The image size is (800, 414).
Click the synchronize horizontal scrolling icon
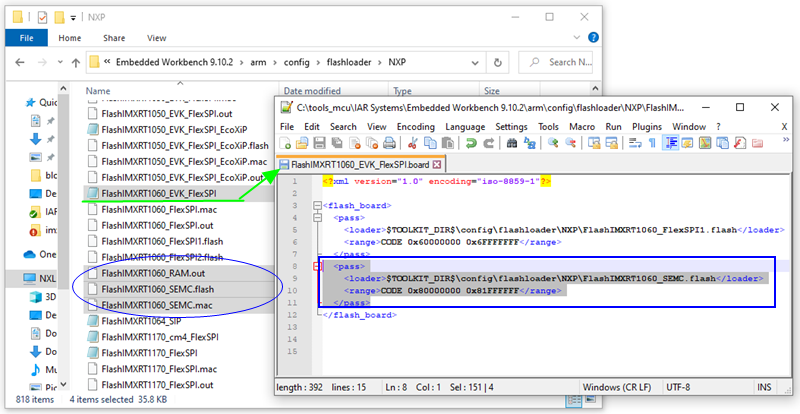click(611, 143)
